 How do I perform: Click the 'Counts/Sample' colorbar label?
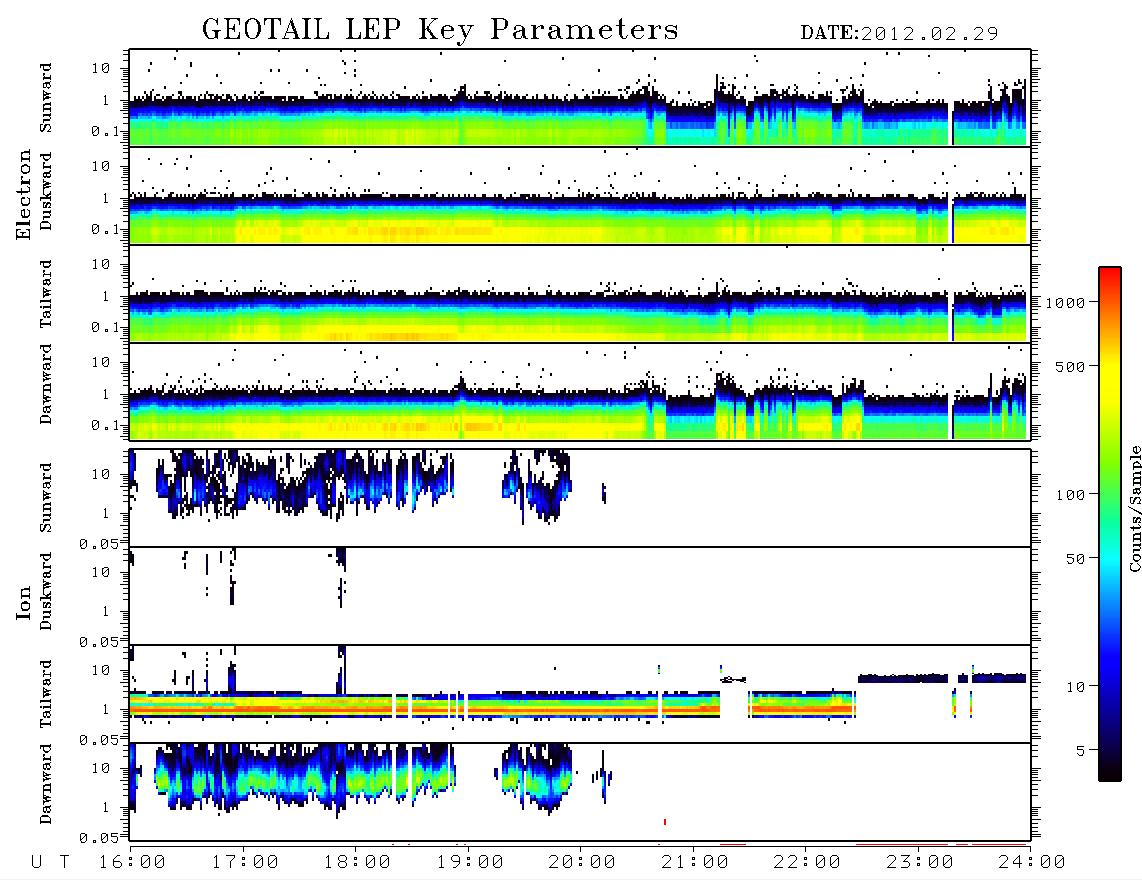click(x=1134, y=508)
